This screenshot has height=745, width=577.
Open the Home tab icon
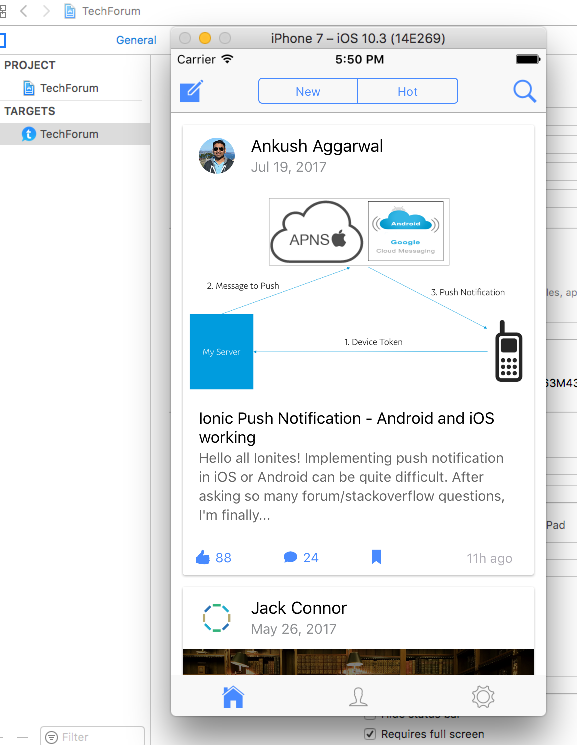pos(233,697)
